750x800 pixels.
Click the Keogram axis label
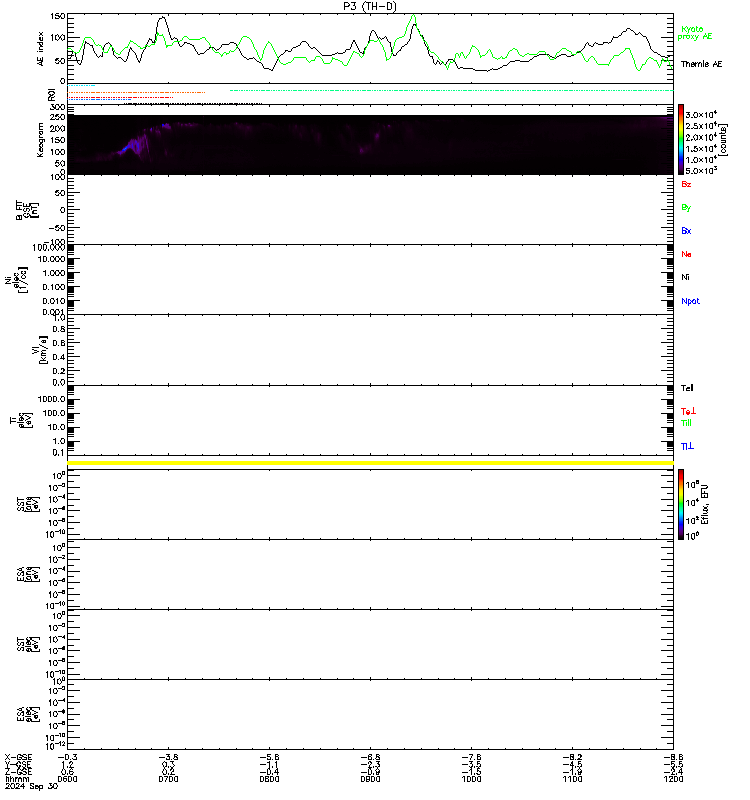(40, 140)
